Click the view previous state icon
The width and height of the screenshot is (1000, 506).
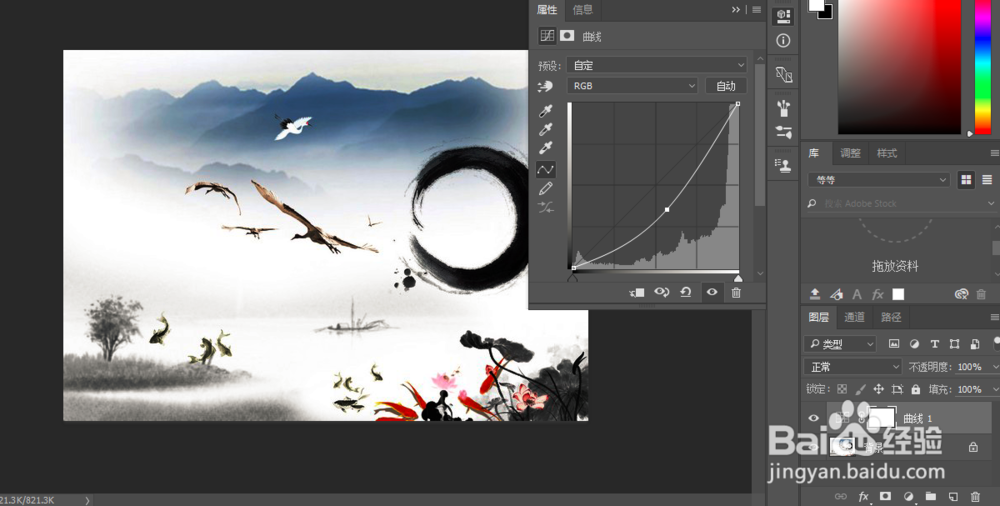pos(661,292)
